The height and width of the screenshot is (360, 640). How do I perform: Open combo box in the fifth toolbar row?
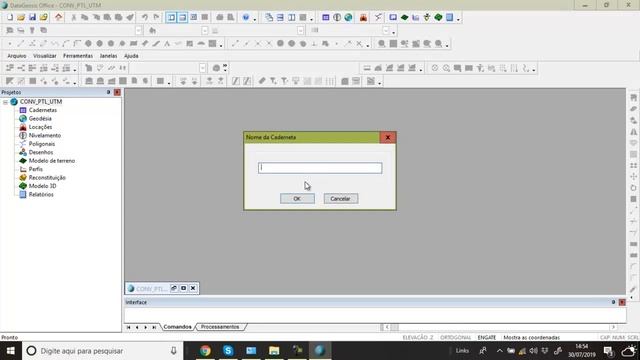click(202, 68)
